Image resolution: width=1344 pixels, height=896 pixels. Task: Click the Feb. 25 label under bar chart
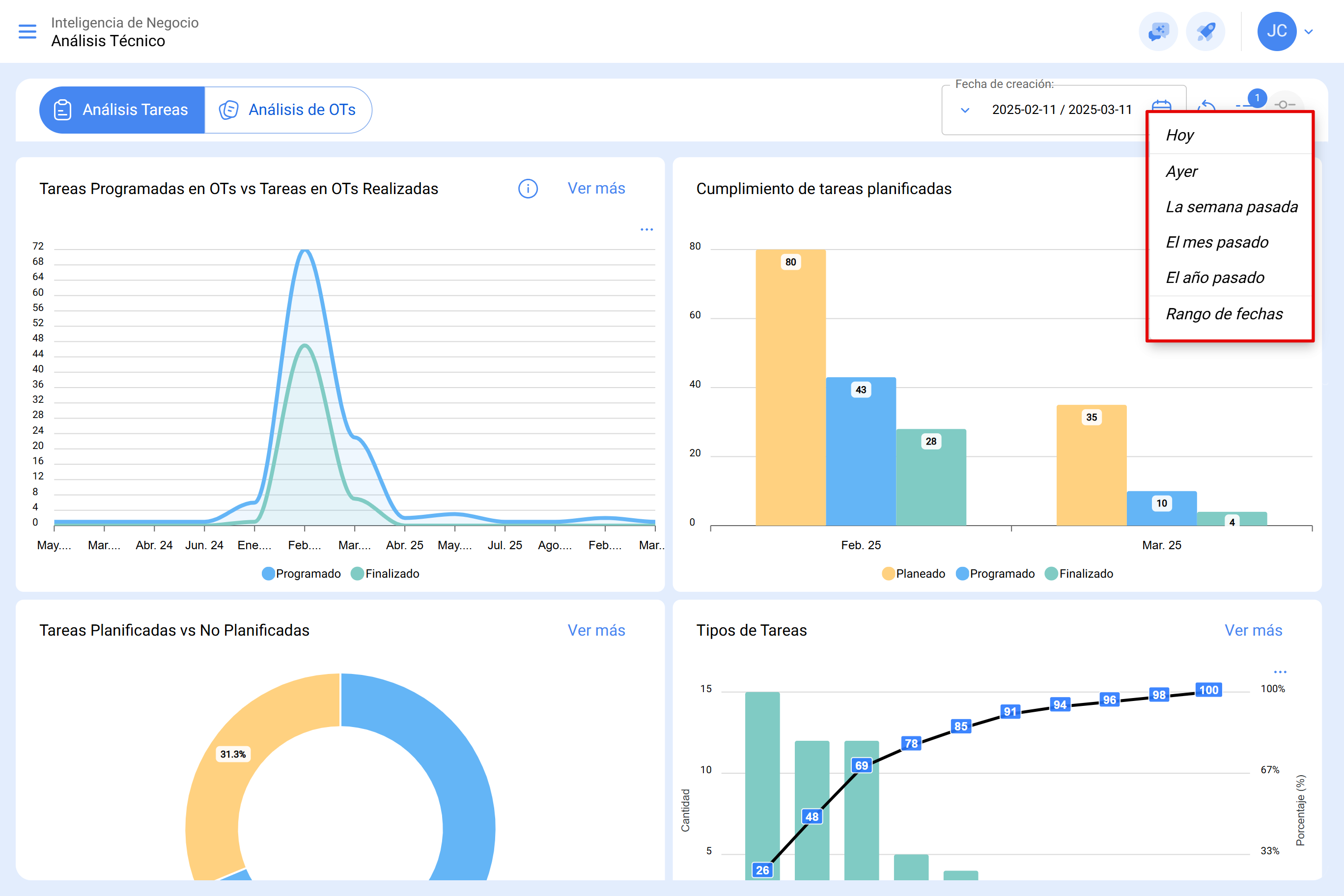[861, 545]
